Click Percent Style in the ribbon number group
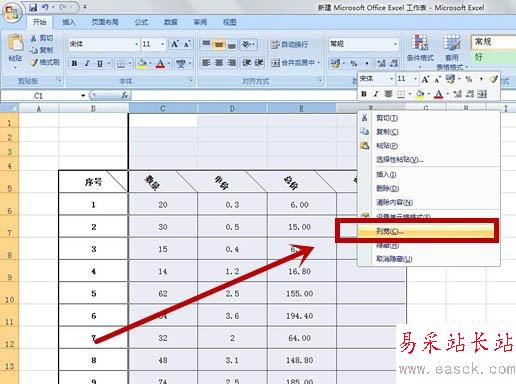The image size is (516, 384). (x=354, y=63)
